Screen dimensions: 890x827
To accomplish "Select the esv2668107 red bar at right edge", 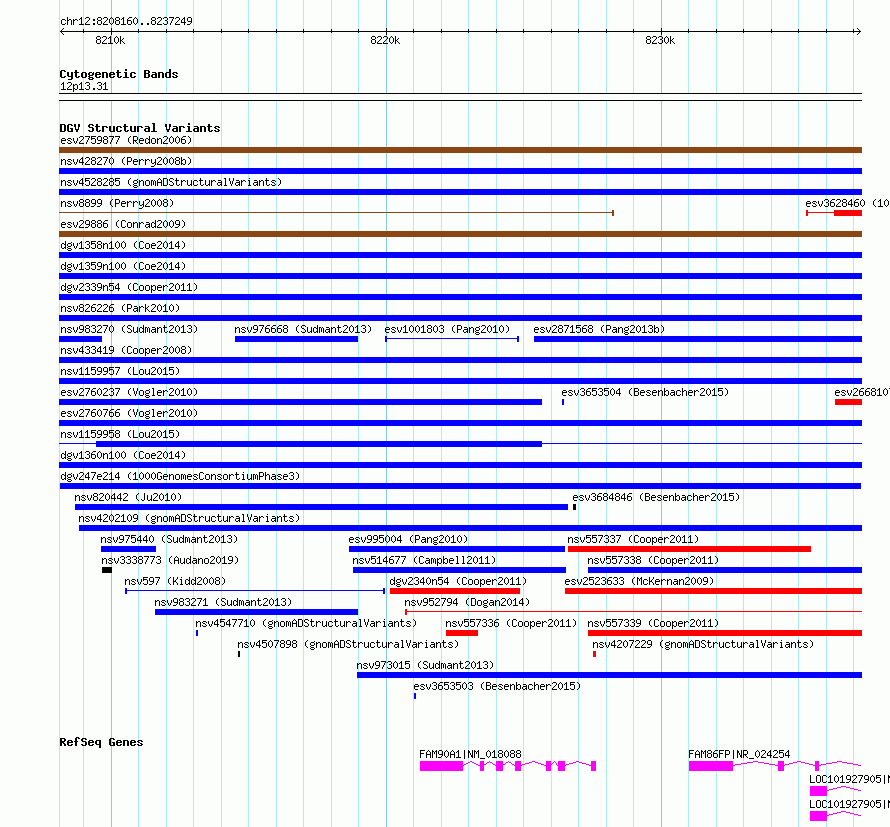I will tap(848, 402).
